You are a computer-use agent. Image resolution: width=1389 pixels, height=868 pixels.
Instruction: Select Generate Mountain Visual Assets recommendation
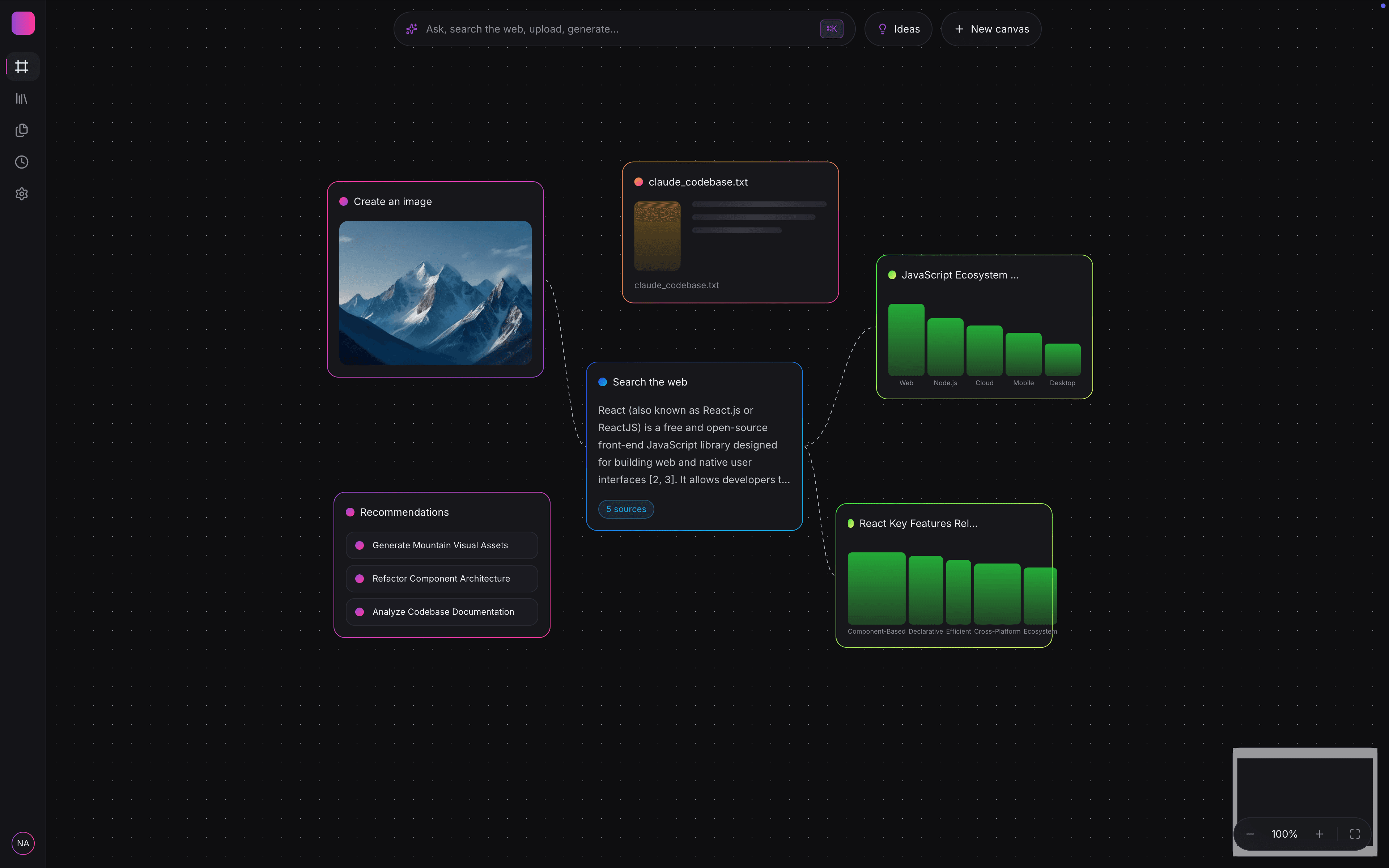(x=442, y=545)
